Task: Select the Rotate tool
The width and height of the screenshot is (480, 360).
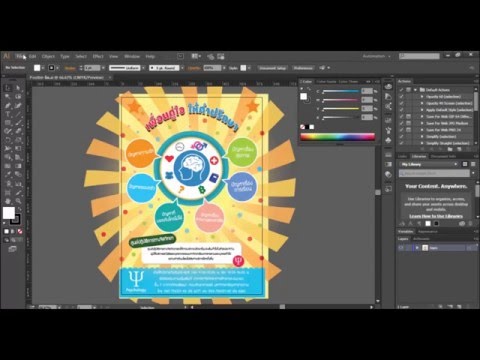Action: coord(8,140)
